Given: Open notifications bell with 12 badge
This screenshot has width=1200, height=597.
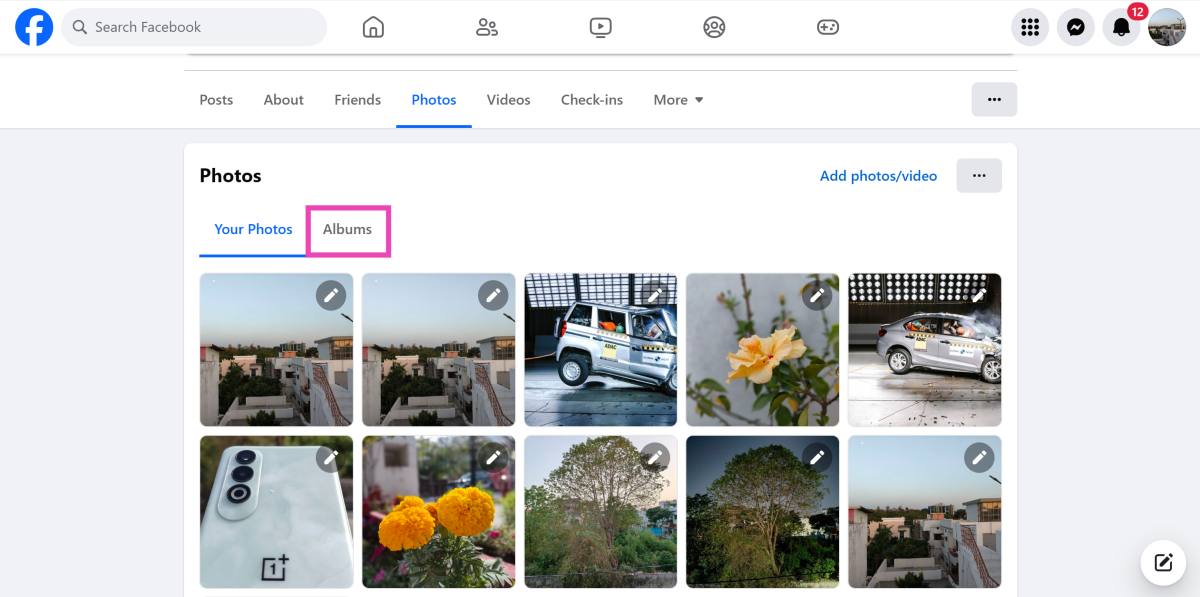Looking at the screenshot, I should click(x=1122, y=27).
